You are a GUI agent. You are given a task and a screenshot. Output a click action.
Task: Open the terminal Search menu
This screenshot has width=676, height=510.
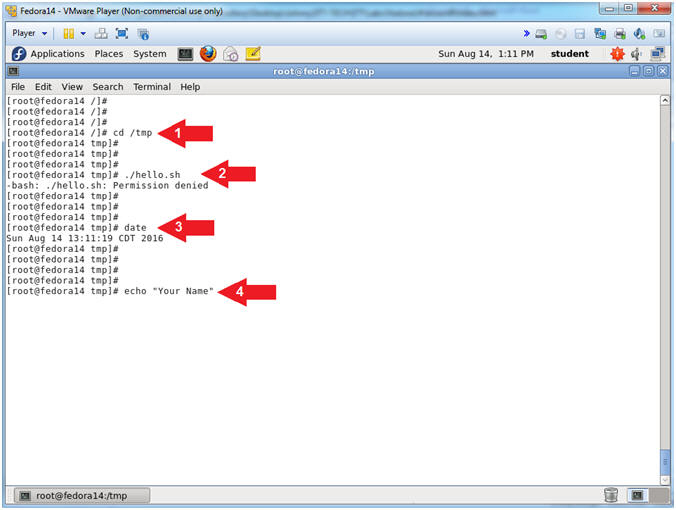pyautogui.click(x=108, y=87)
